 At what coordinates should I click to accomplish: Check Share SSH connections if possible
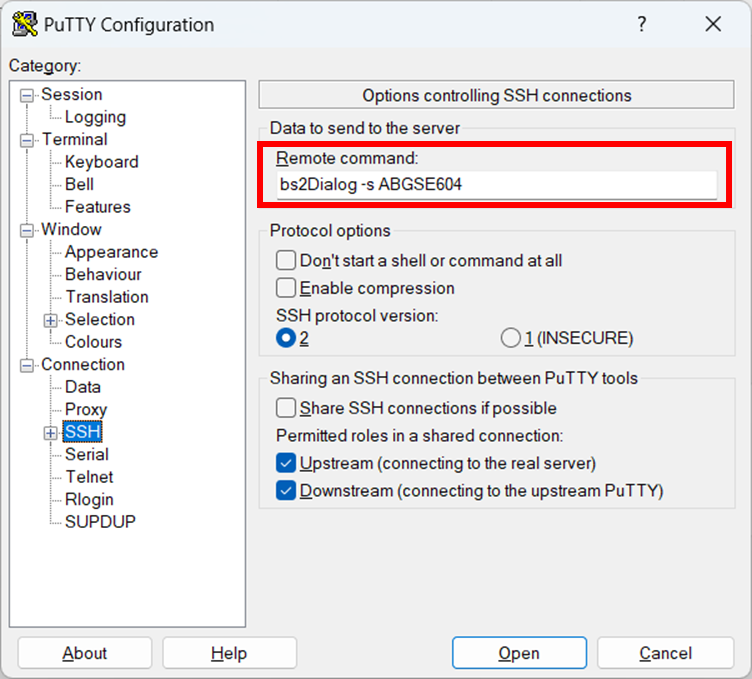286,408
